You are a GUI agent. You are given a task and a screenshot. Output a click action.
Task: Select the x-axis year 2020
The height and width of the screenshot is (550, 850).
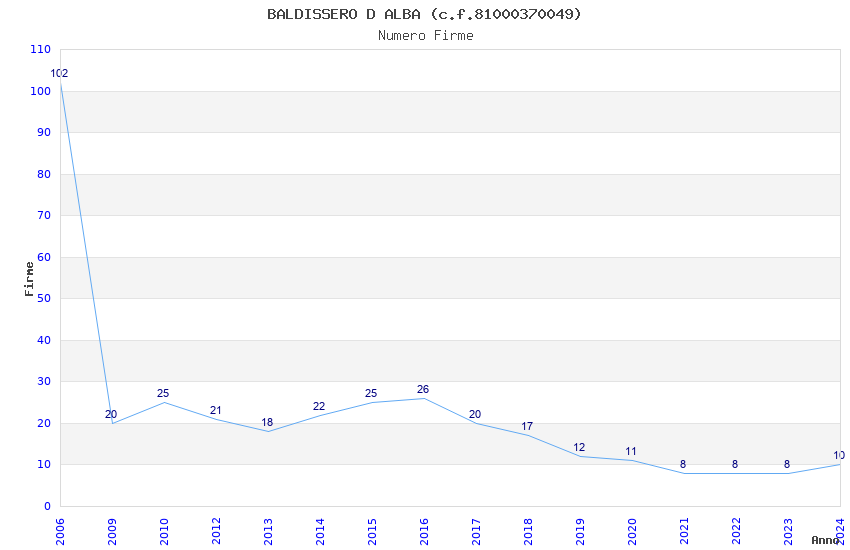(x=632, y=532)
